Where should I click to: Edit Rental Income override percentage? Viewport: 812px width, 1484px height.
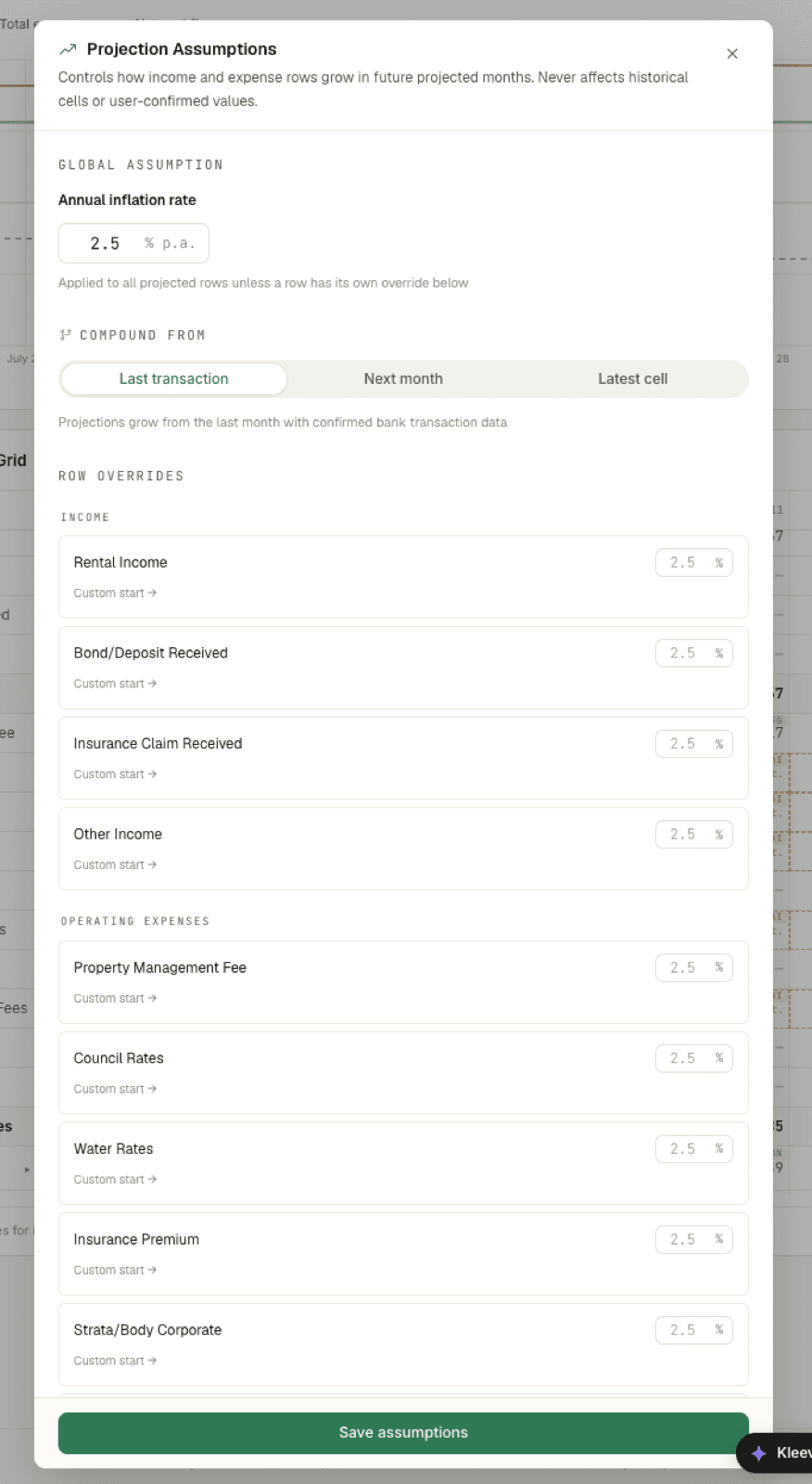tap(694, 563)
